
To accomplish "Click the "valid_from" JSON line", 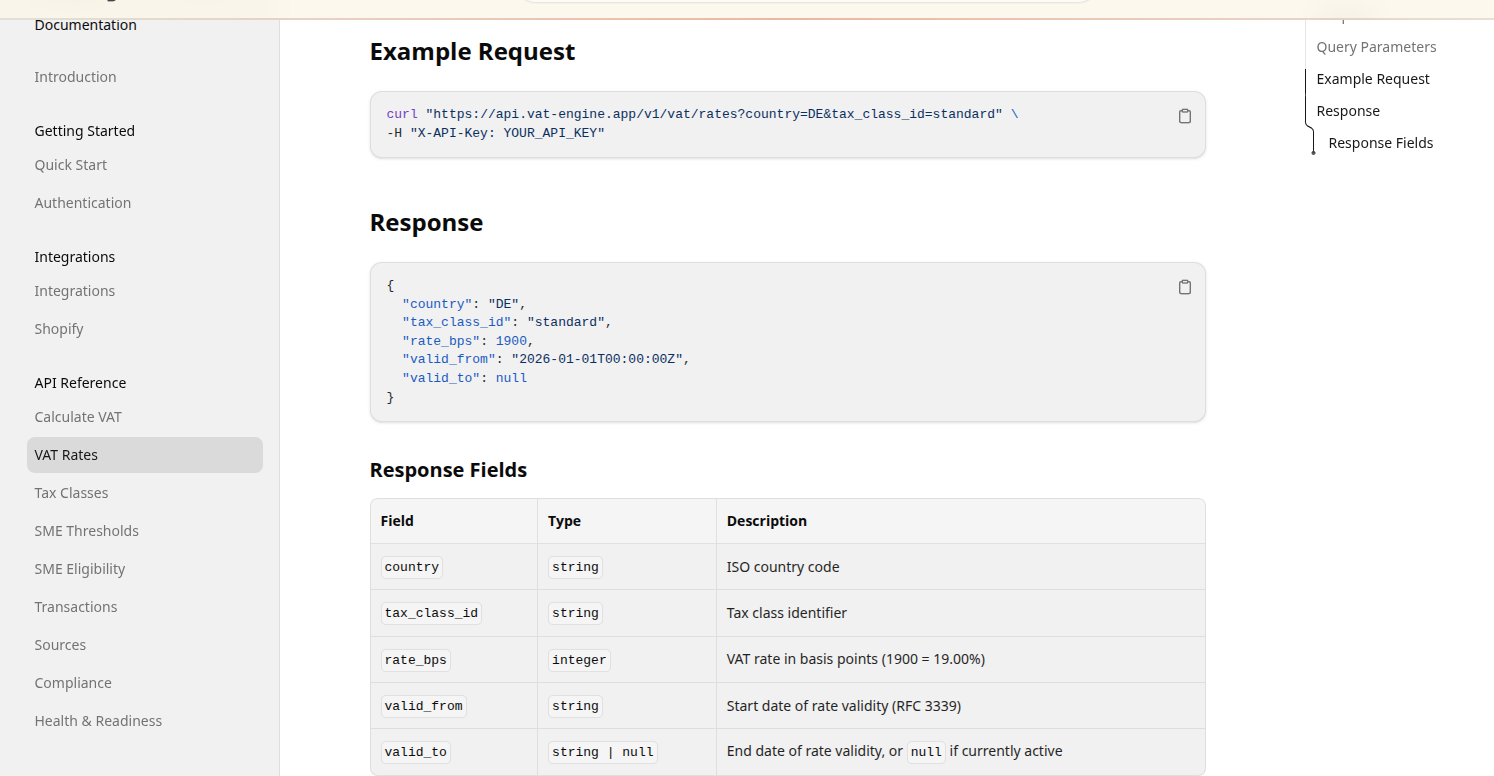I will point(546,359).
